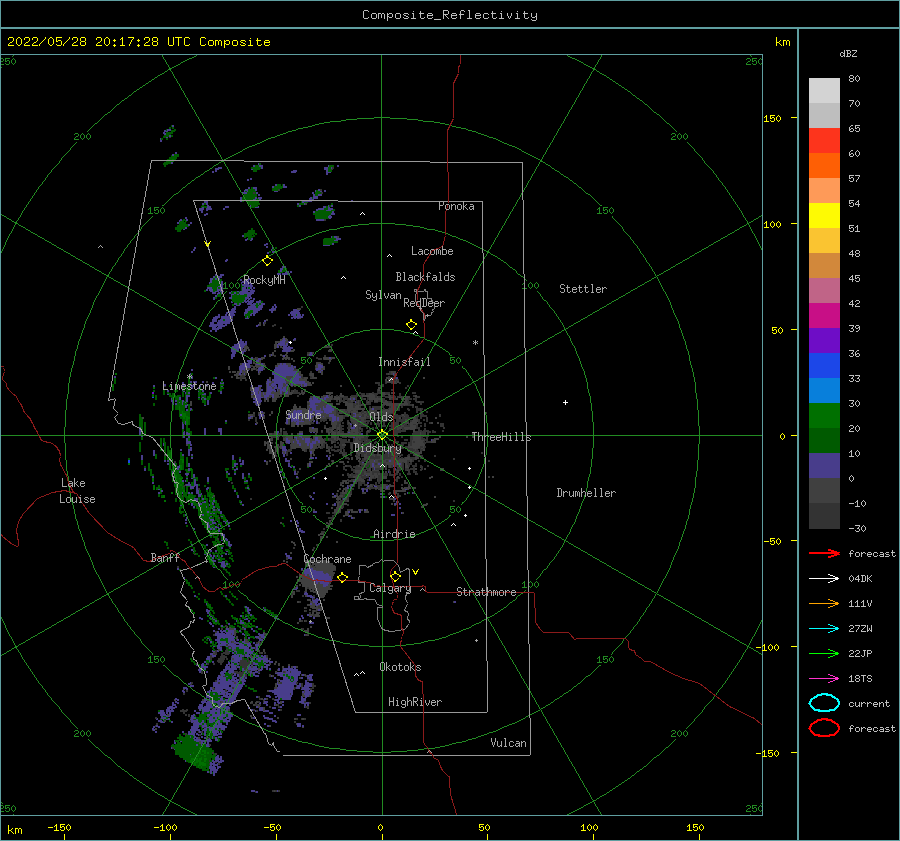
Task: Click the km unit label at top right
Action: pos(782,42)
